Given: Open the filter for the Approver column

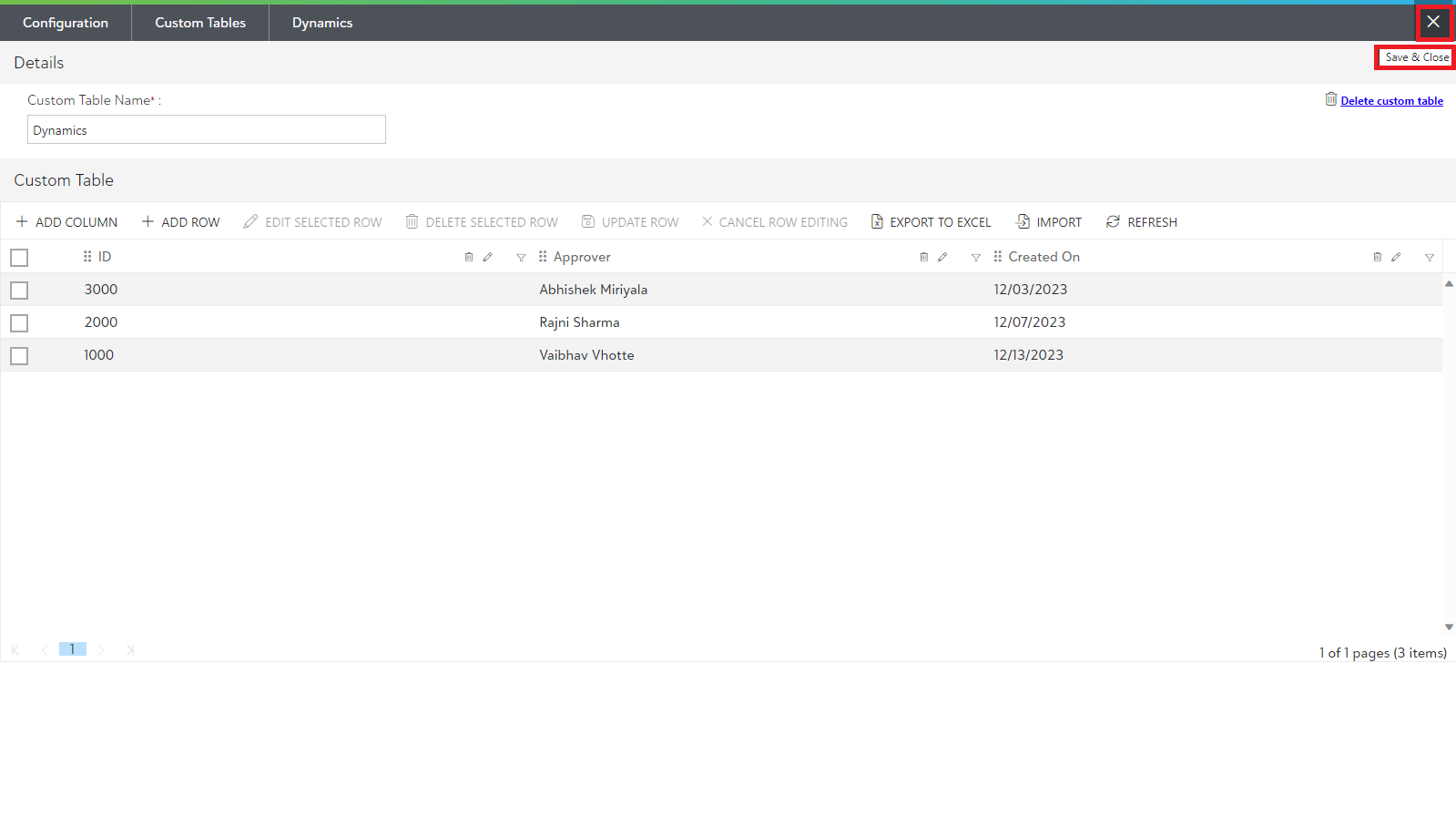Looking at the screenshot, I should pos(976,258).
